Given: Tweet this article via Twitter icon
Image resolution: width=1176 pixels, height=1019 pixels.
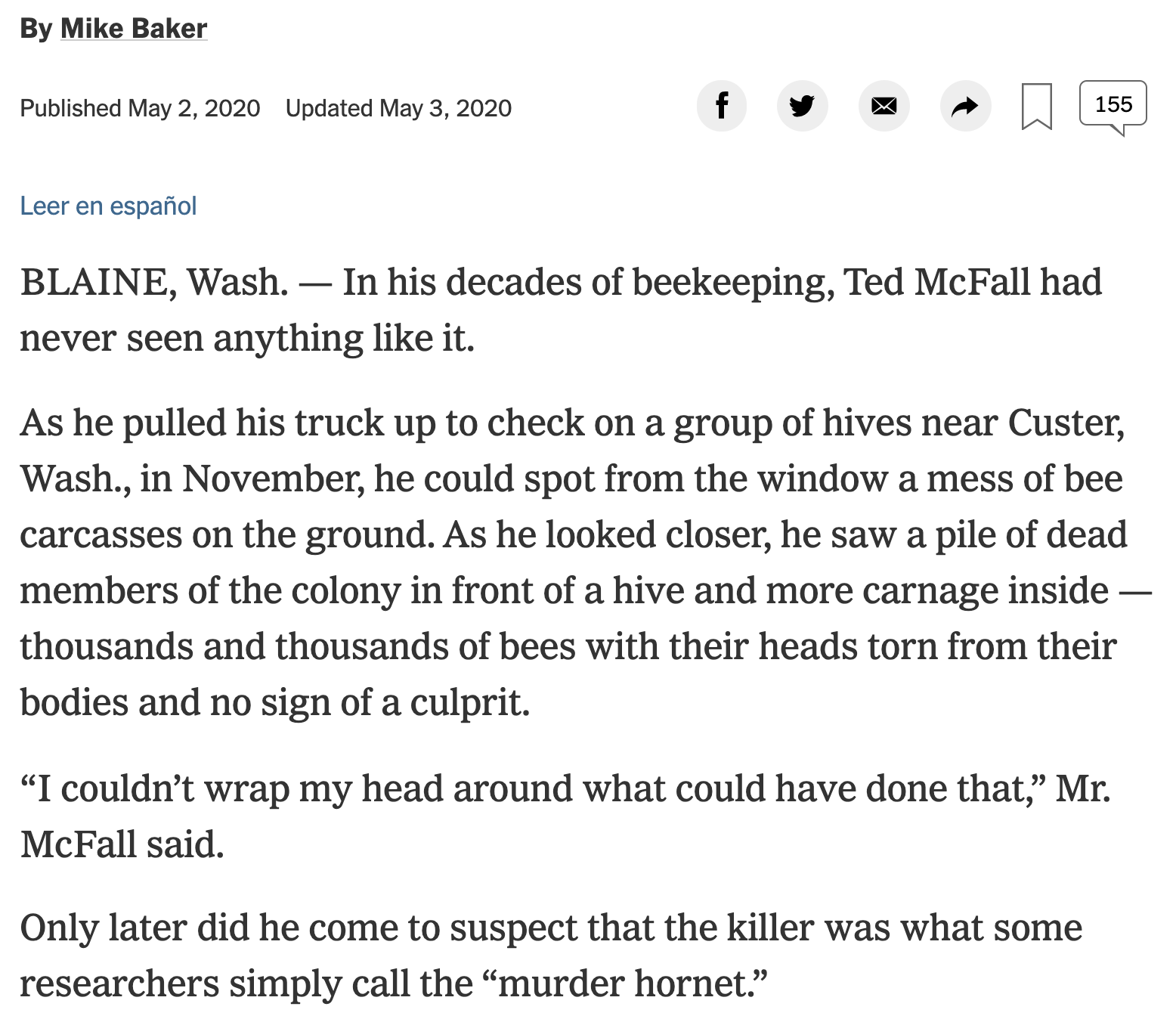Looking at the screenshot, I should tap(803, 106).
